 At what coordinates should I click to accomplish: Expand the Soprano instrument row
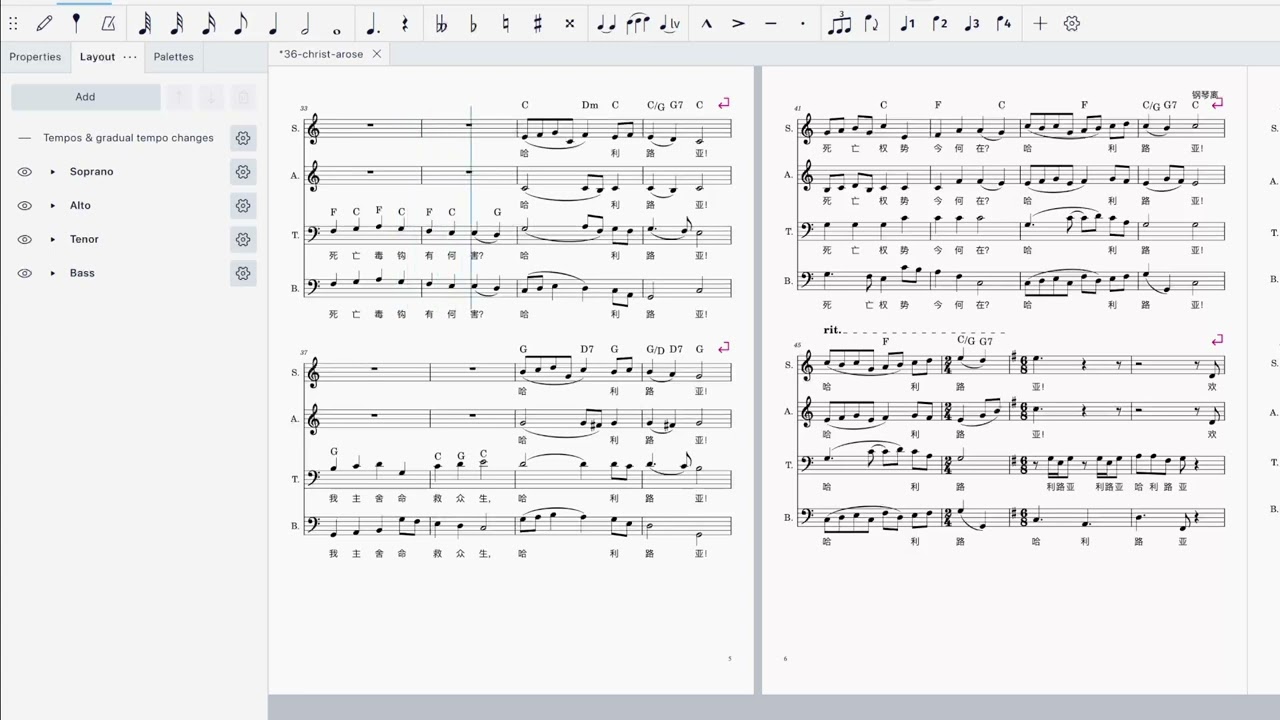(52, 172)
